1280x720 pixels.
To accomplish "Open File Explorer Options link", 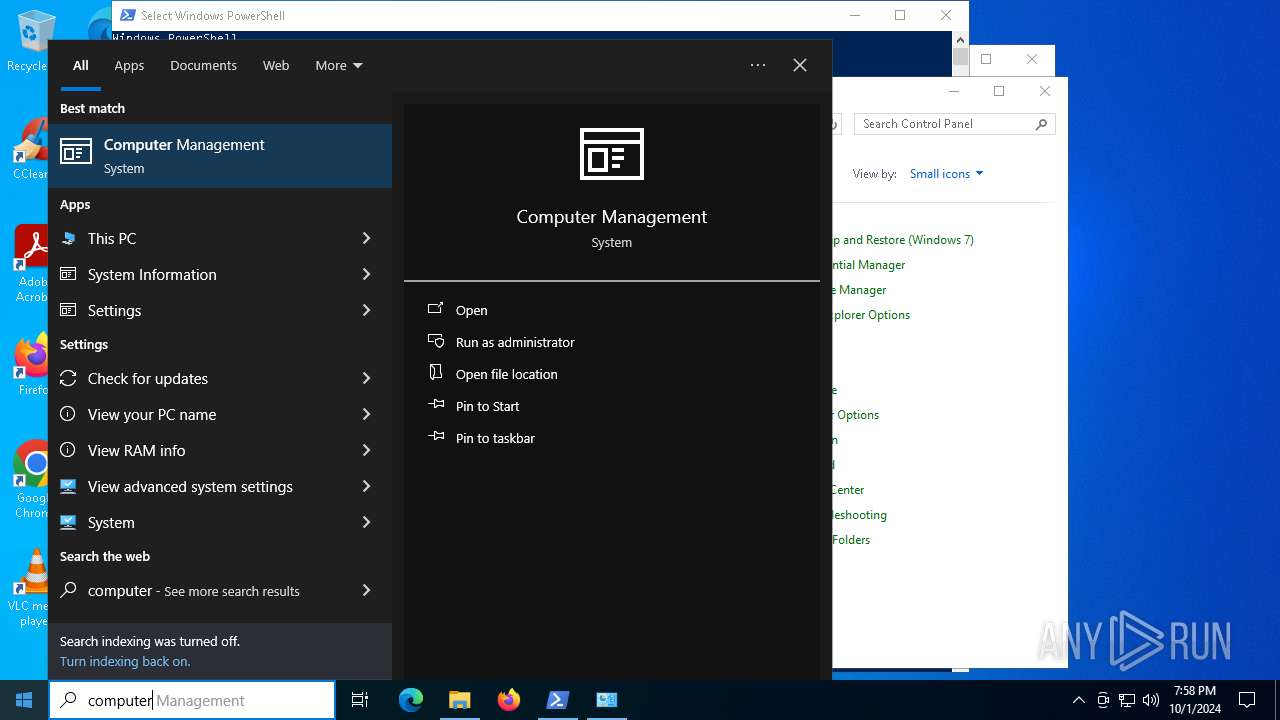I will coord(871,315).
